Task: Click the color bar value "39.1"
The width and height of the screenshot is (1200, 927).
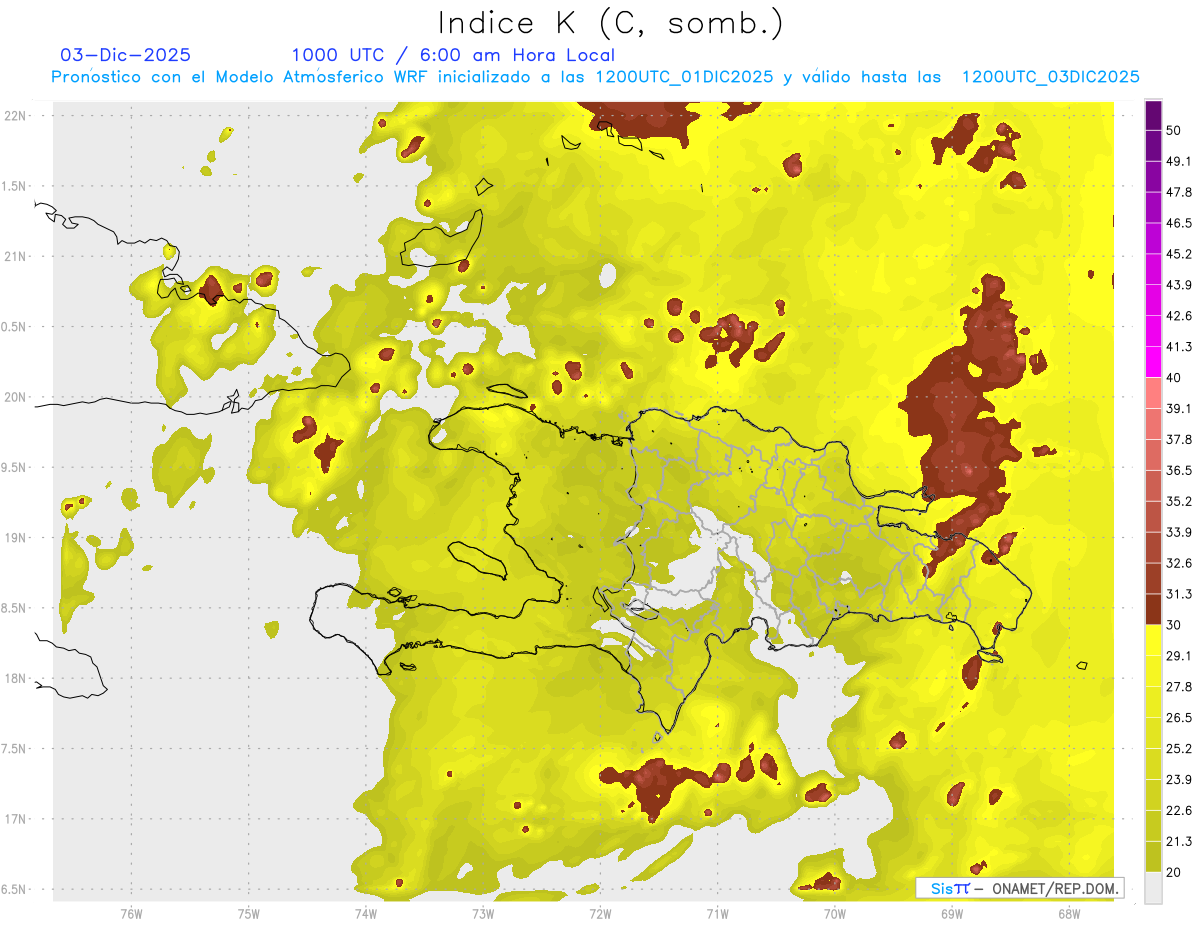Action: (x=1179, y=409)
